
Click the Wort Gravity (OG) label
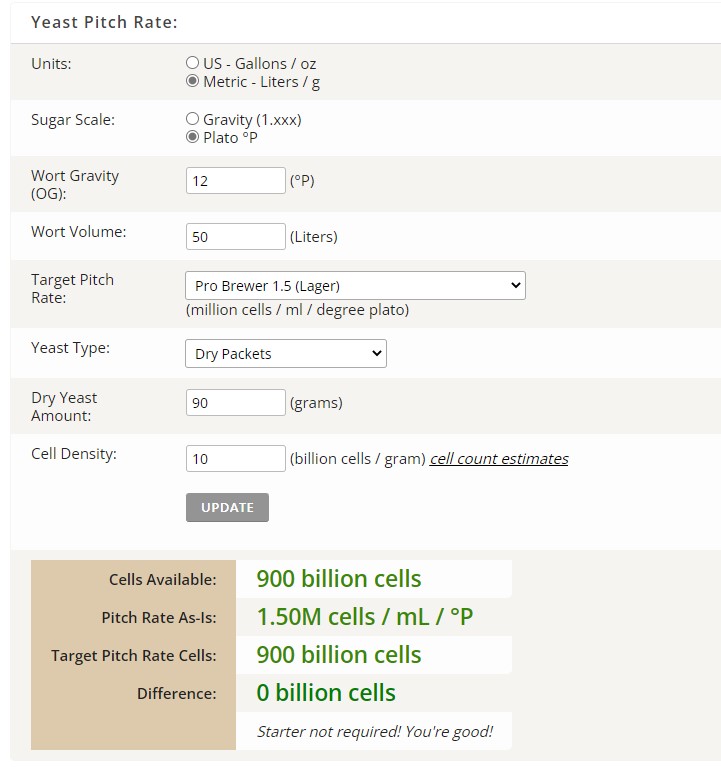pos(75,184)
